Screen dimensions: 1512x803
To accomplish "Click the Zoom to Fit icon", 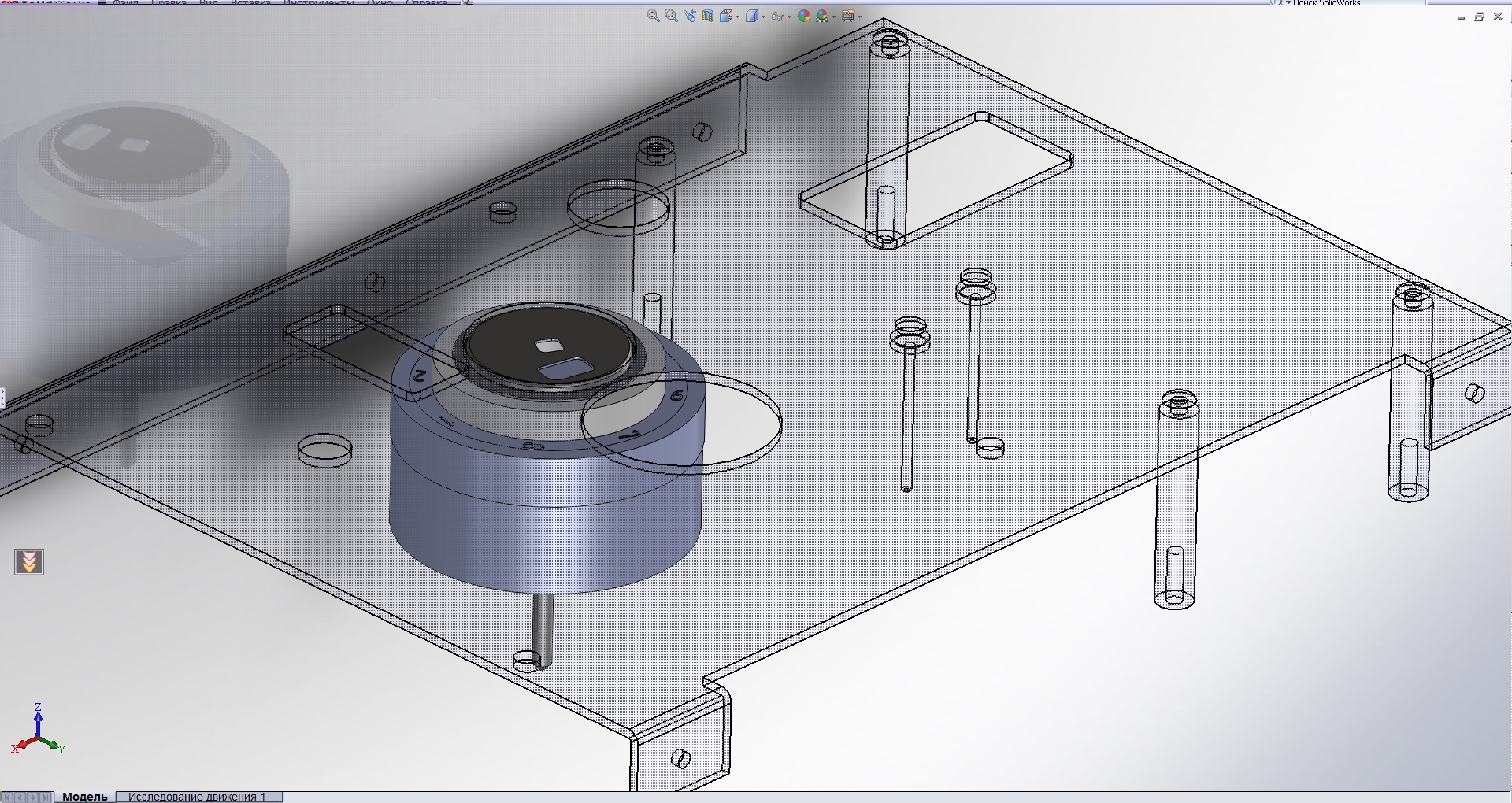I will (653, 16).
